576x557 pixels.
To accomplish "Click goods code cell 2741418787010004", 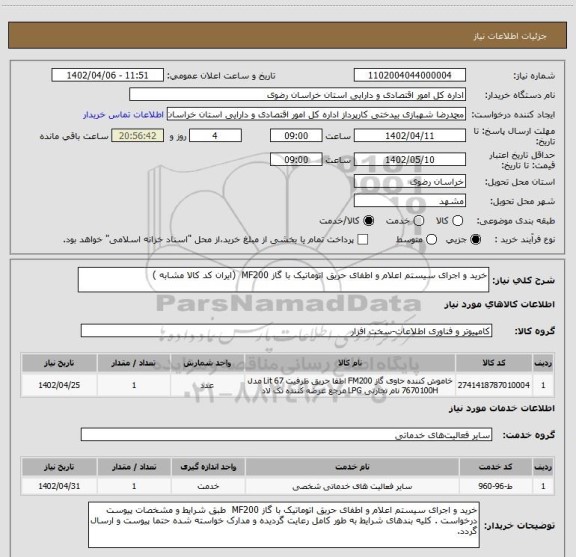I will click(494, 385).
